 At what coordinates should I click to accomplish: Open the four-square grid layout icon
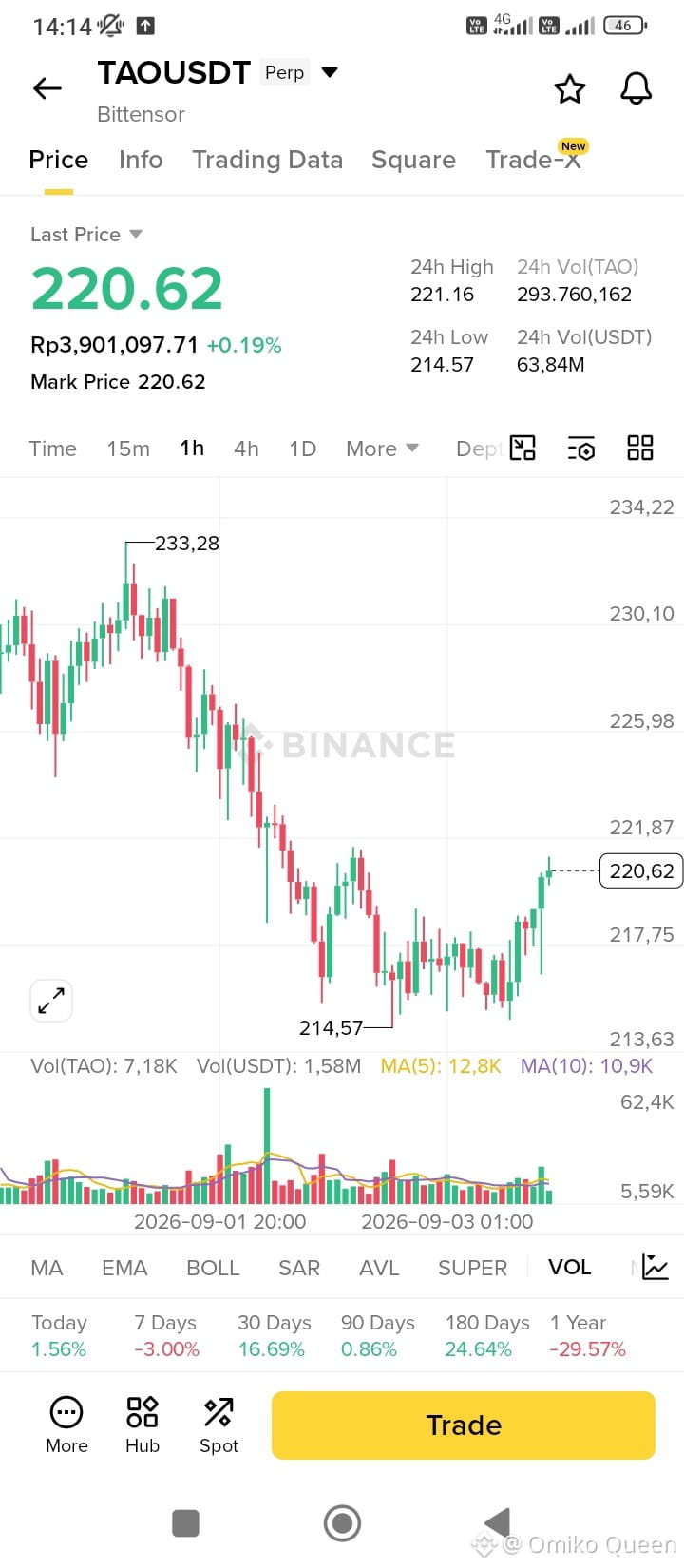(x=640, y=448)
